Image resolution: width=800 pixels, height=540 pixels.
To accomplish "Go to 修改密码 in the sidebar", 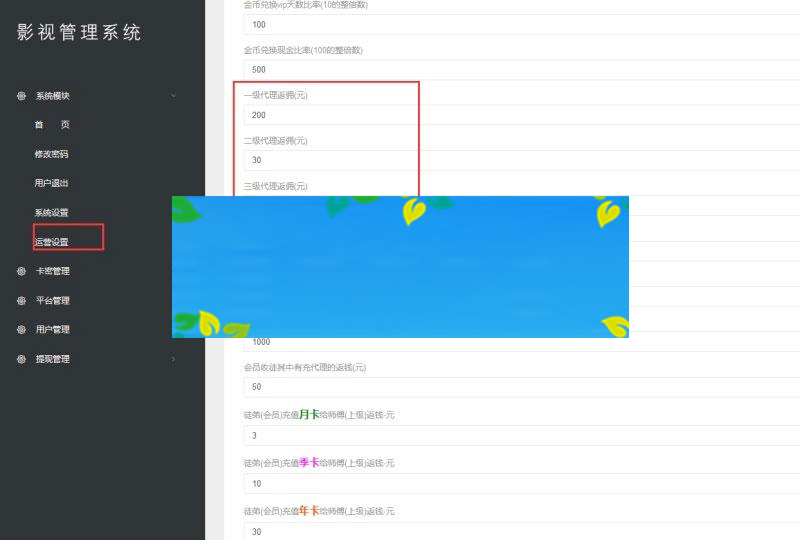I will point(51,154).
